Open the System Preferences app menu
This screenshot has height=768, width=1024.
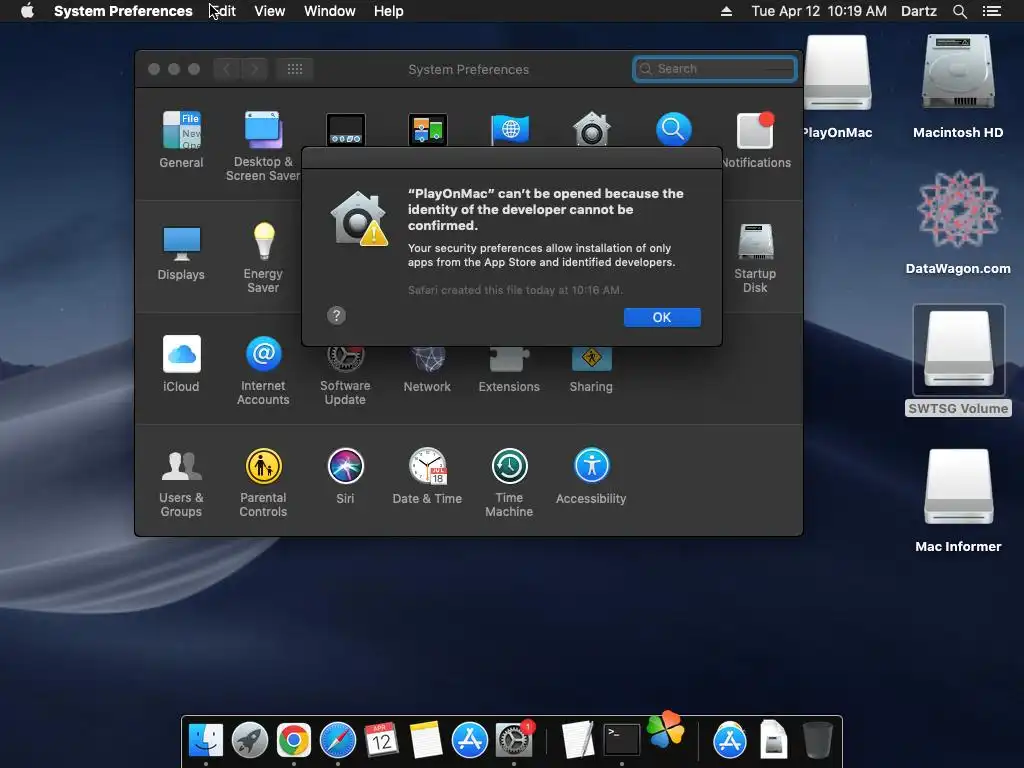coord(123,11)
